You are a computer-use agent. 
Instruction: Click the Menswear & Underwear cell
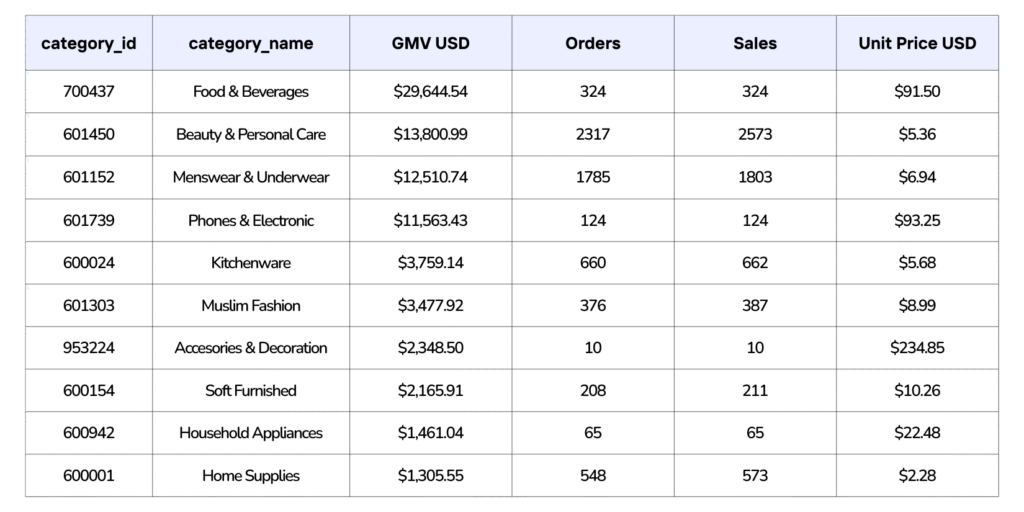(251, 177)
